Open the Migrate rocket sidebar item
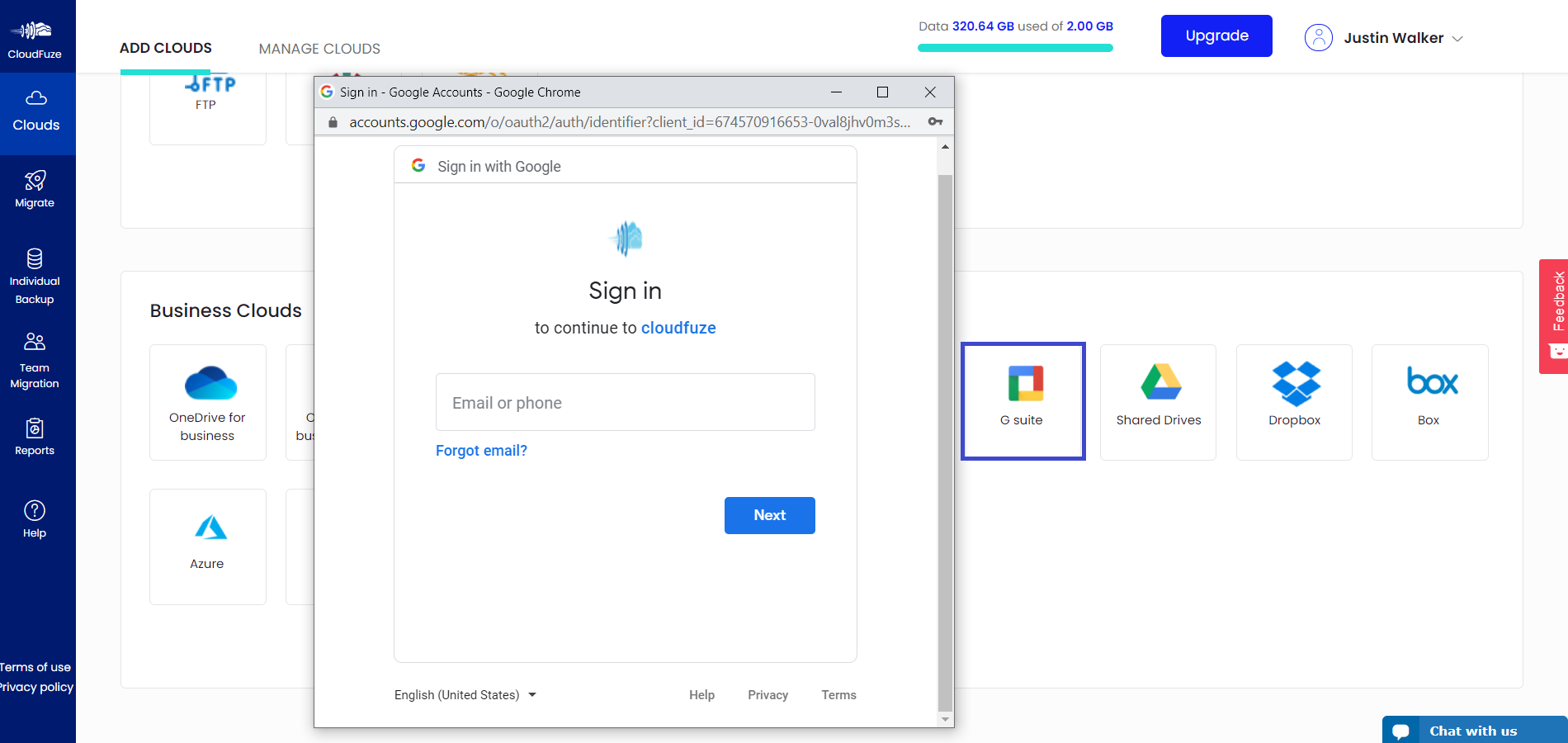This screenshot has width=1568, height=743. [x=35, y=189]
